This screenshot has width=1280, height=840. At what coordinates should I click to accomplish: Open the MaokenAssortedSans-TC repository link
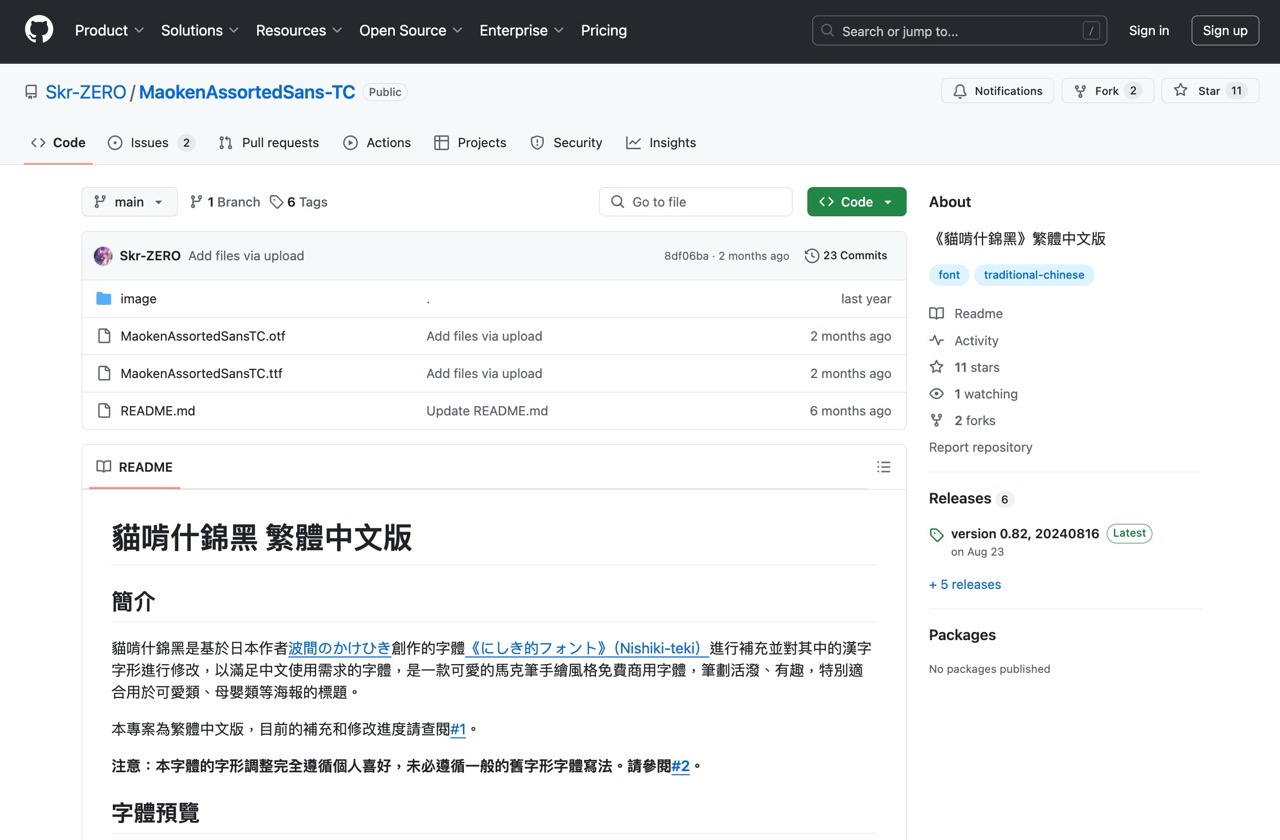tap(247, 92)
